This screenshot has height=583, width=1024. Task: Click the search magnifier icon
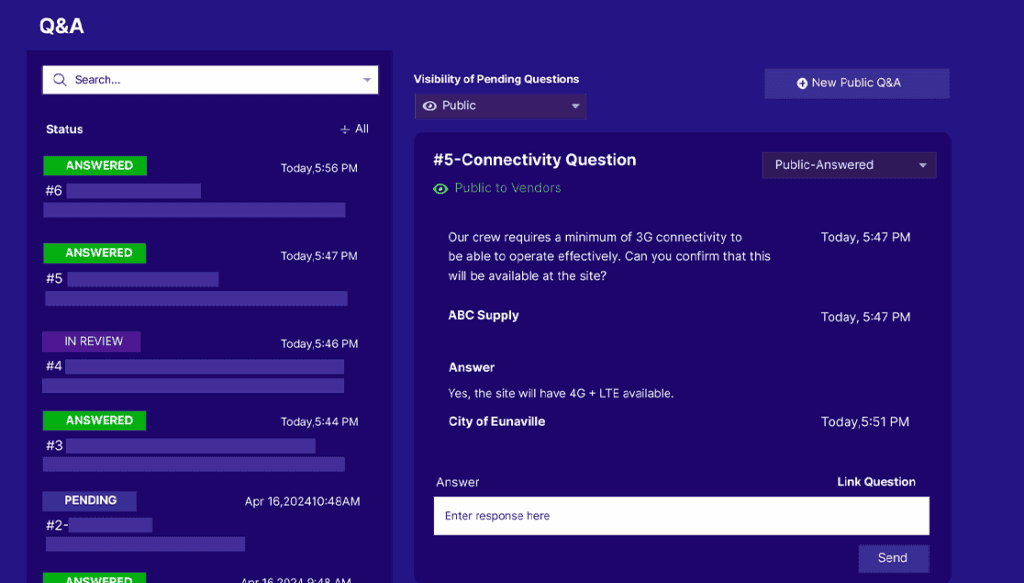(x=60, y=80)
